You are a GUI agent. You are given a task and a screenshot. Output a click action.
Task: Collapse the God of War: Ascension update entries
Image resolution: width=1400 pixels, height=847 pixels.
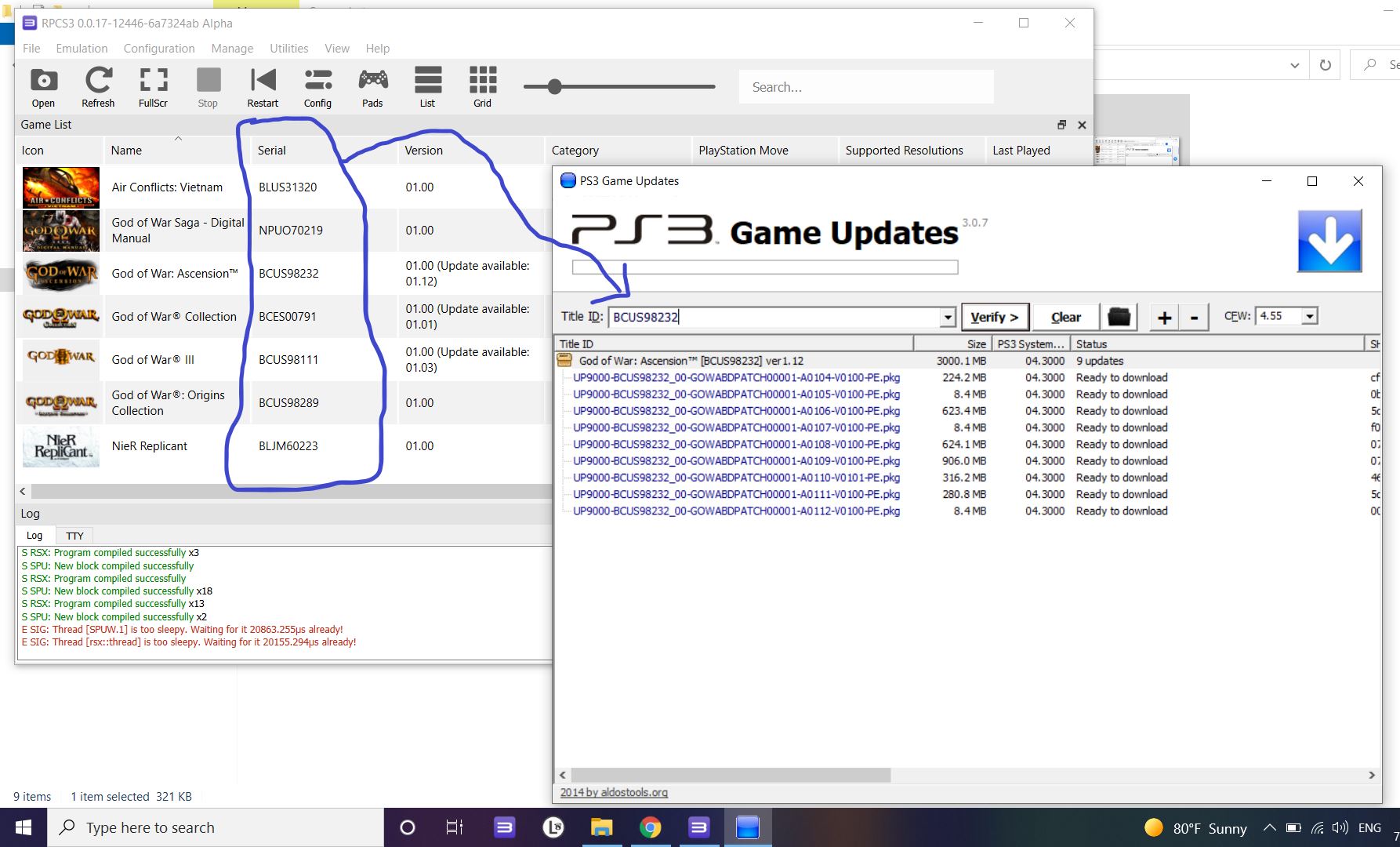(x=565, y=360)
